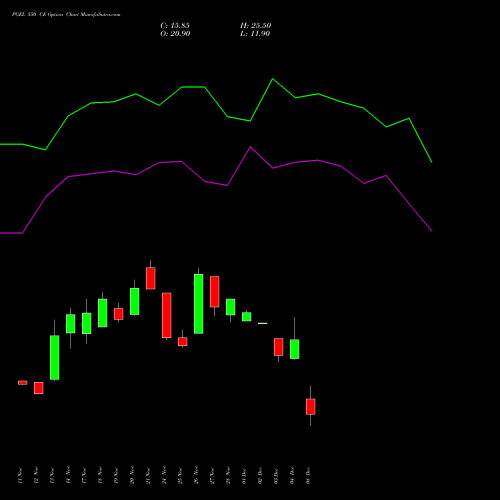Click the last red candle at far right
Image resolution: width=500 pixels, height=500 pixels.
311,407
